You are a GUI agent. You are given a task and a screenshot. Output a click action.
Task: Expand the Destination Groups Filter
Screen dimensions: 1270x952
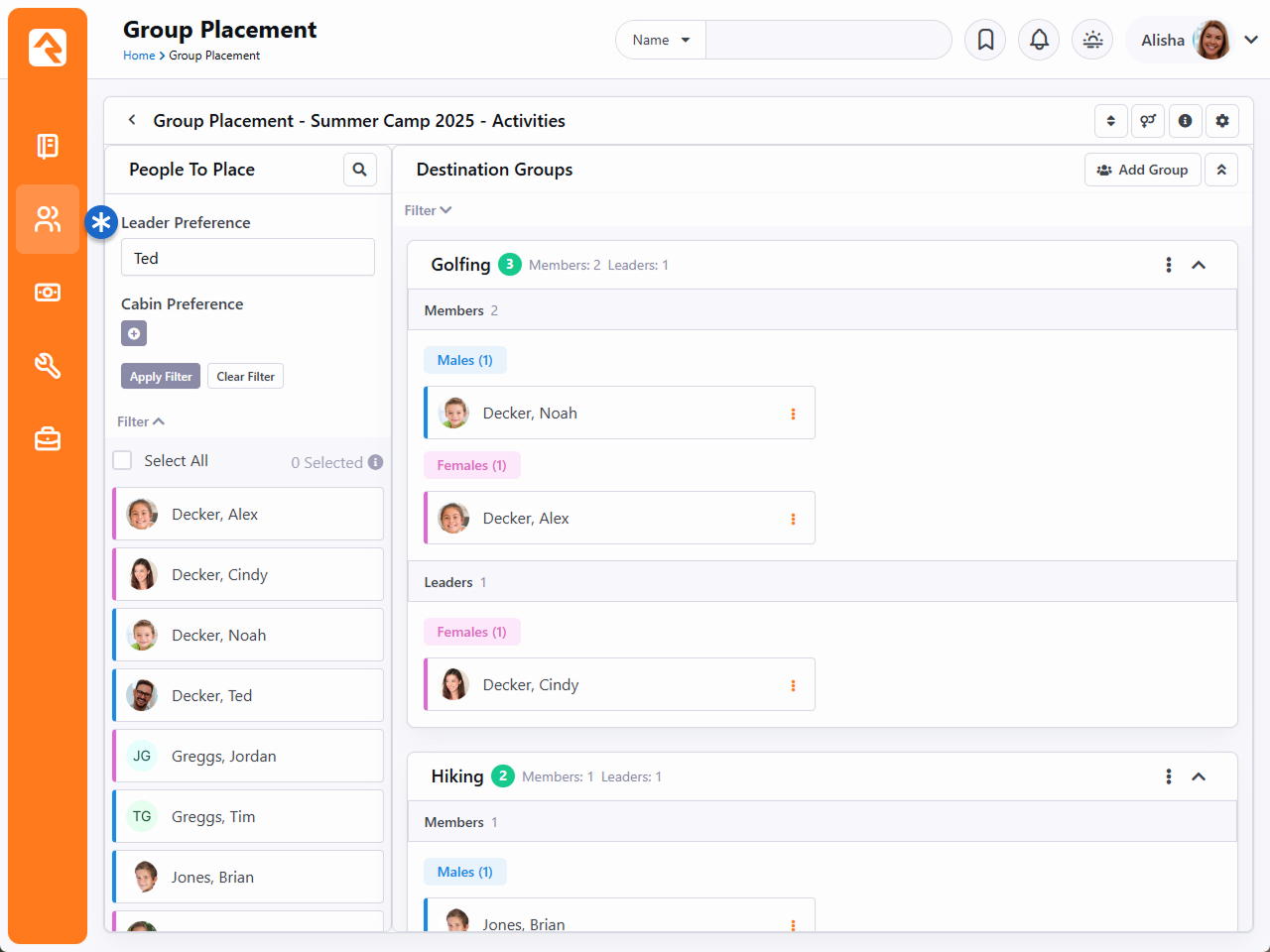pyautogui.click(x=428, y=210)
